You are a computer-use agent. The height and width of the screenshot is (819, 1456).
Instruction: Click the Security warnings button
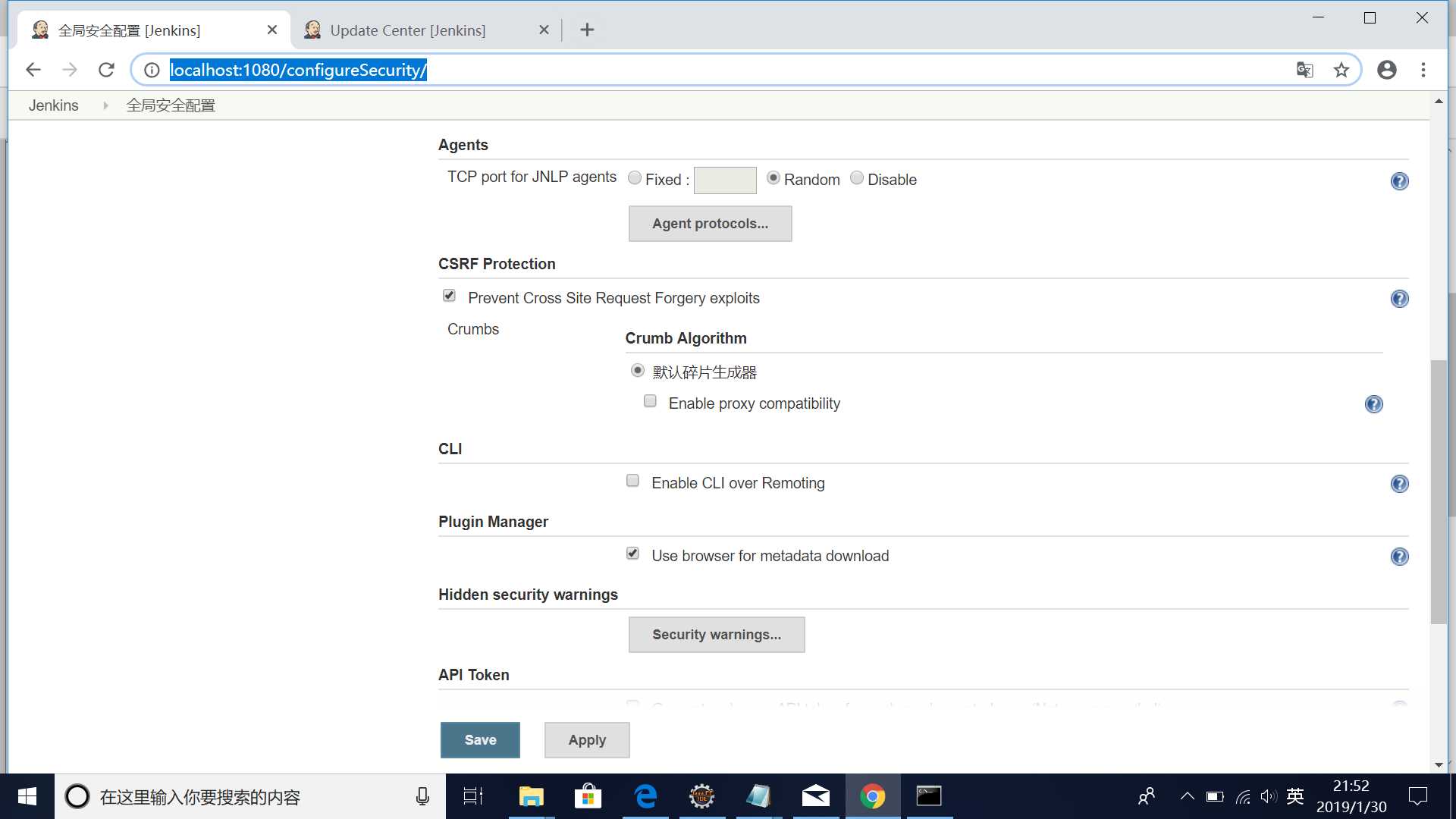click(716, 634)
